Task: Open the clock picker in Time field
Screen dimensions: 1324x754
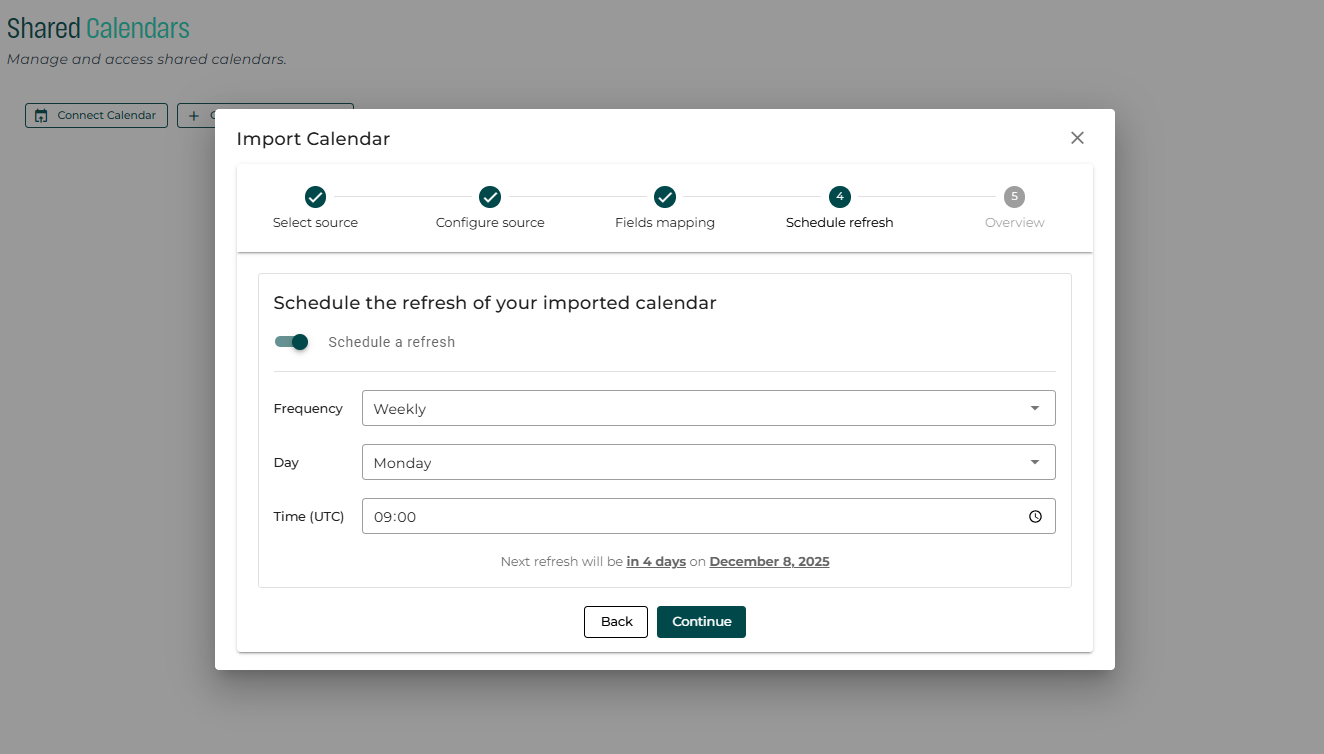Action: pyautogui.click(x=1035, y=517)
